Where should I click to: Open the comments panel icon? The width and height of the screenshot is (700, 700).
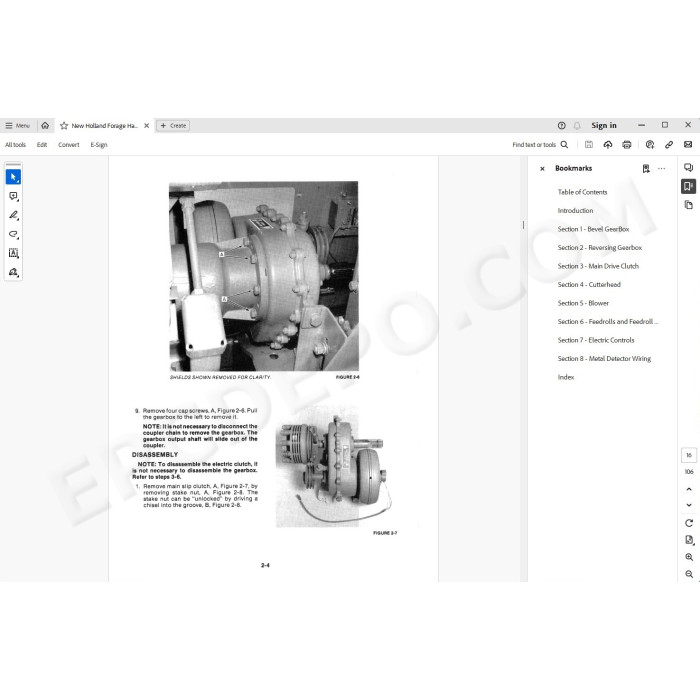(x=688, y=168)
